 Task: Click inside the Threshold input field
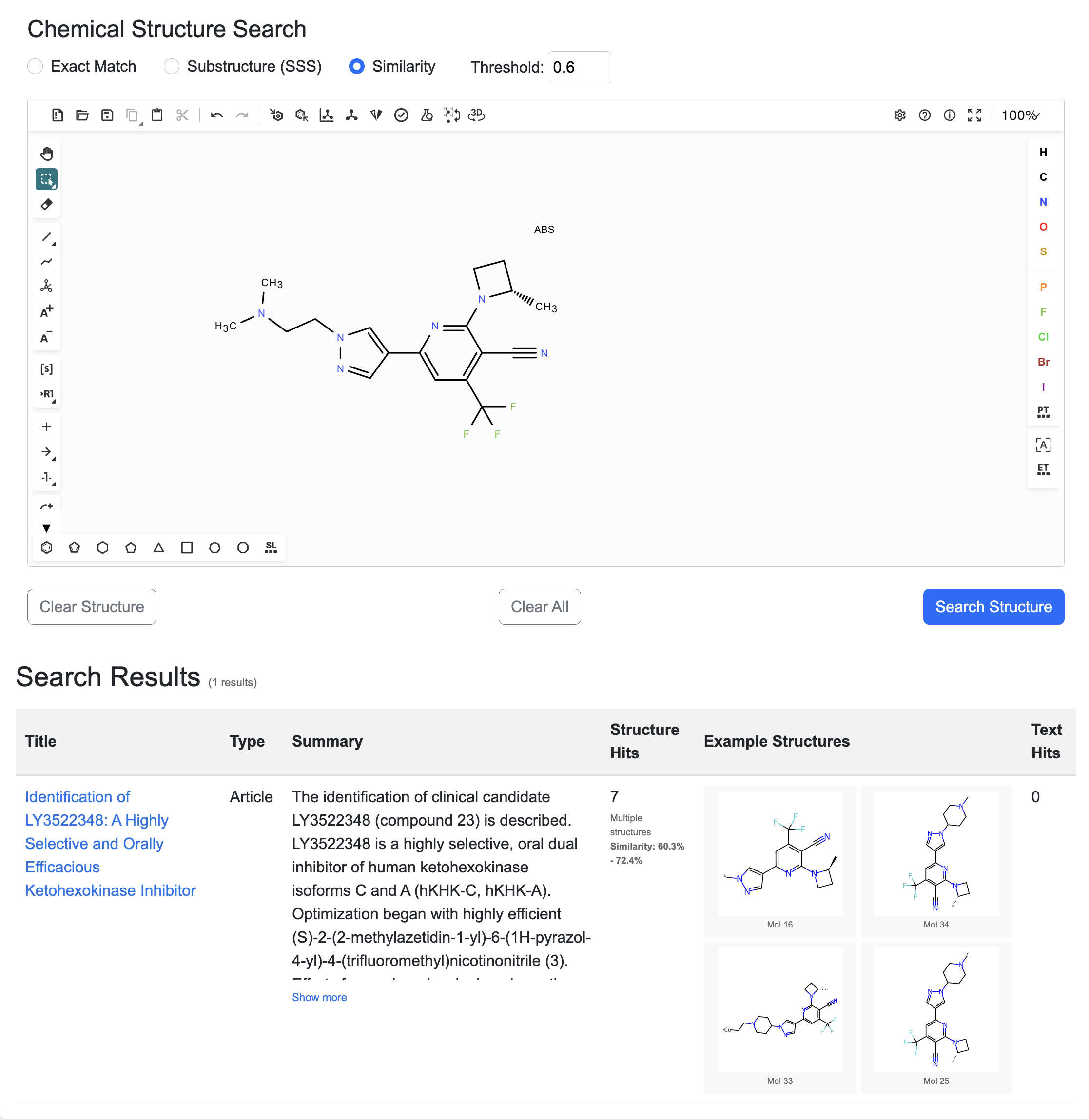(580, 67)
